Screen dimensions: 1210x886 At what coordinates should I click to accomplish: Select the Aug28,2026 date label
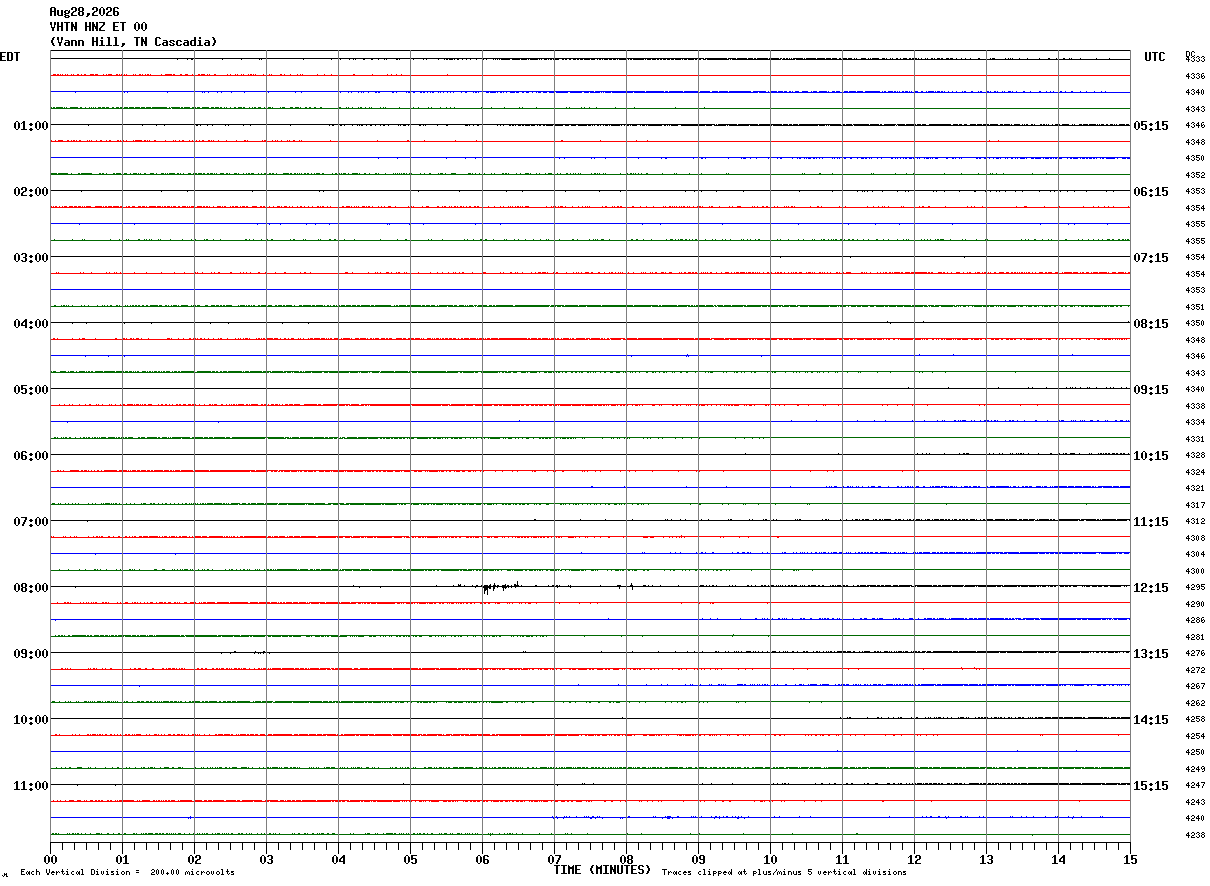pyautogui.click(x=84, y=12)
